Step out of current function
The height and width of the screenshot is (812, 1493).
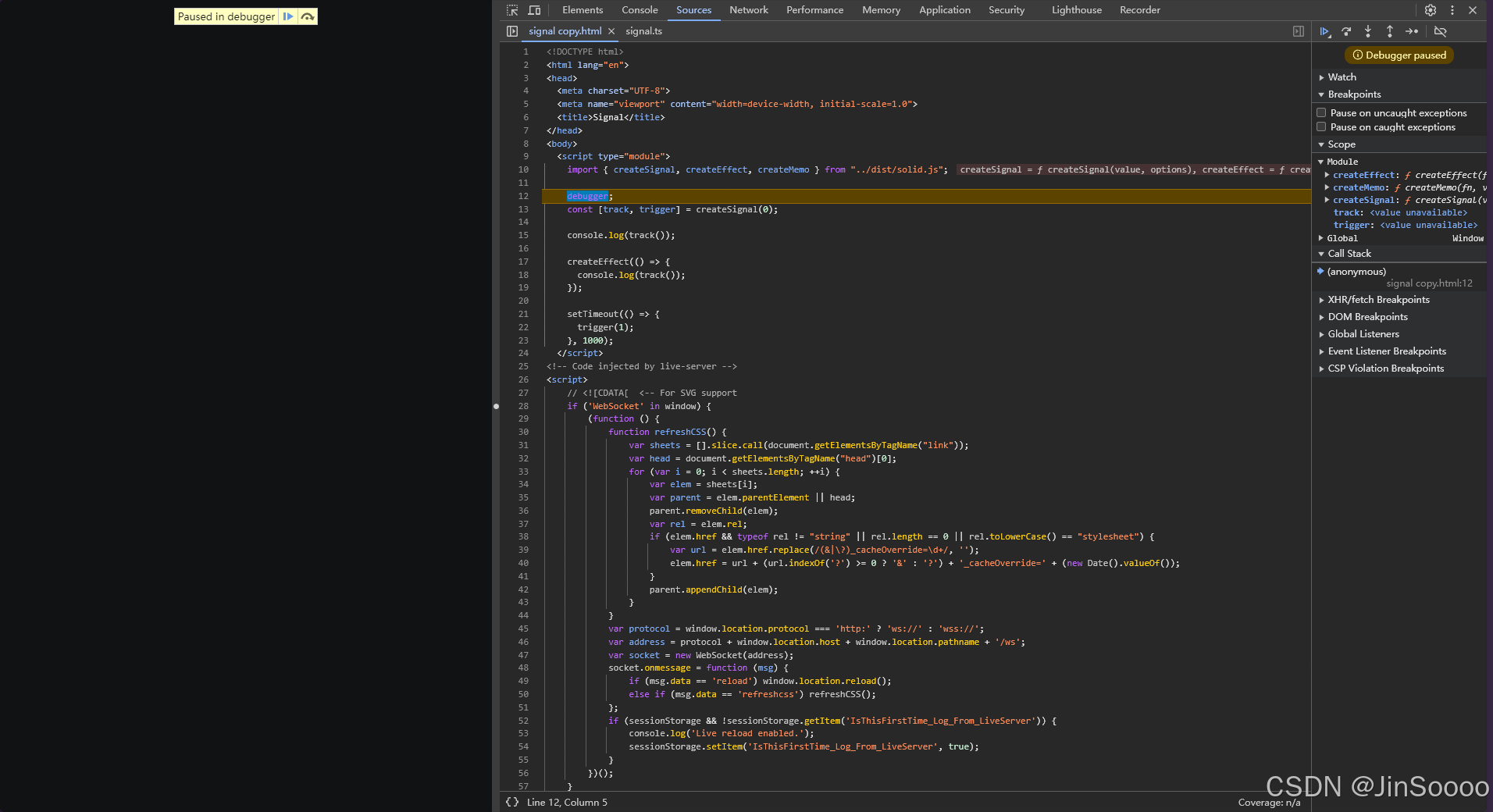coord(1390,31)
